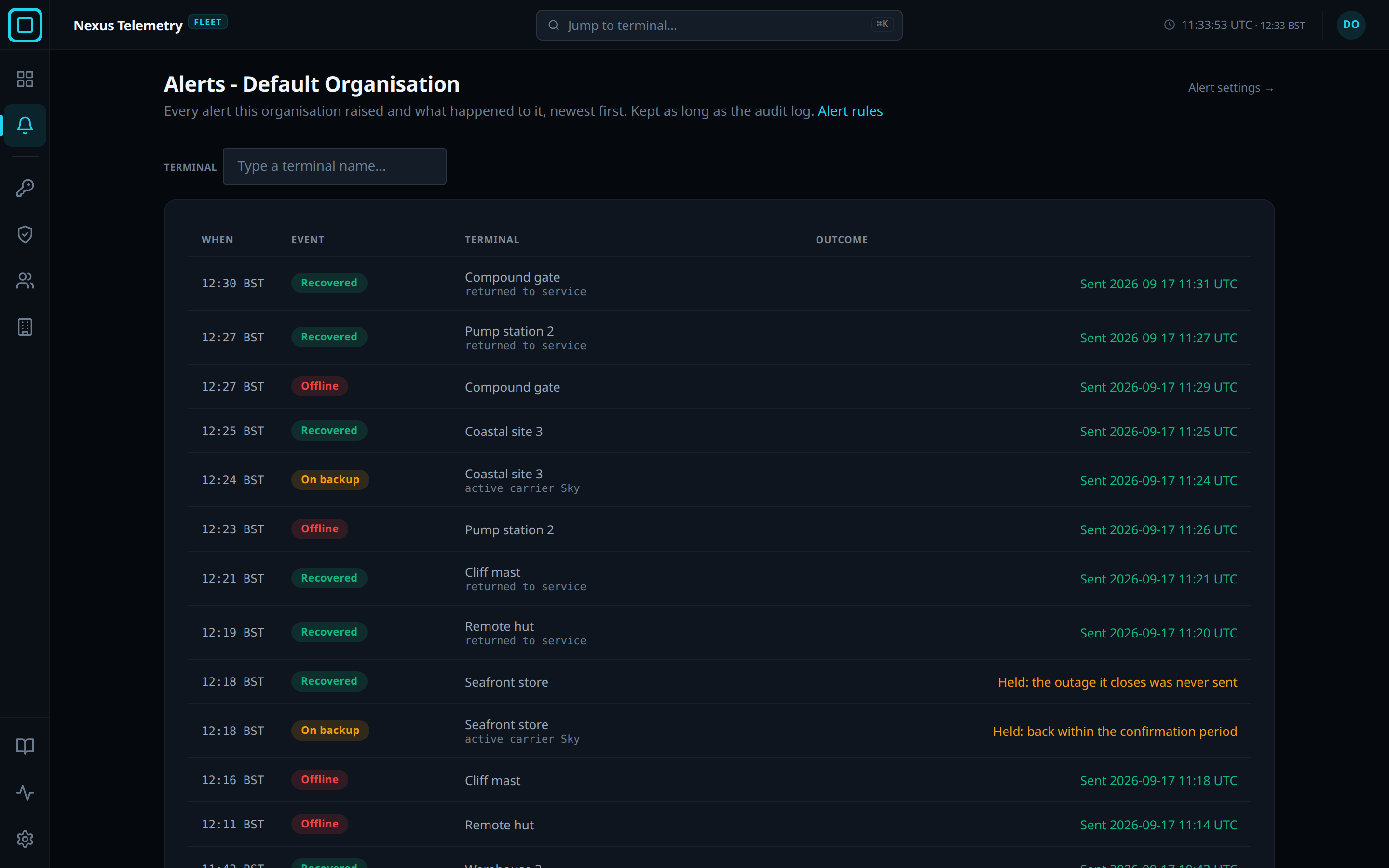This screenshot has width=1389, height=868.
Task: Click the WHEN column header
Action: click(x=218, y=239)
